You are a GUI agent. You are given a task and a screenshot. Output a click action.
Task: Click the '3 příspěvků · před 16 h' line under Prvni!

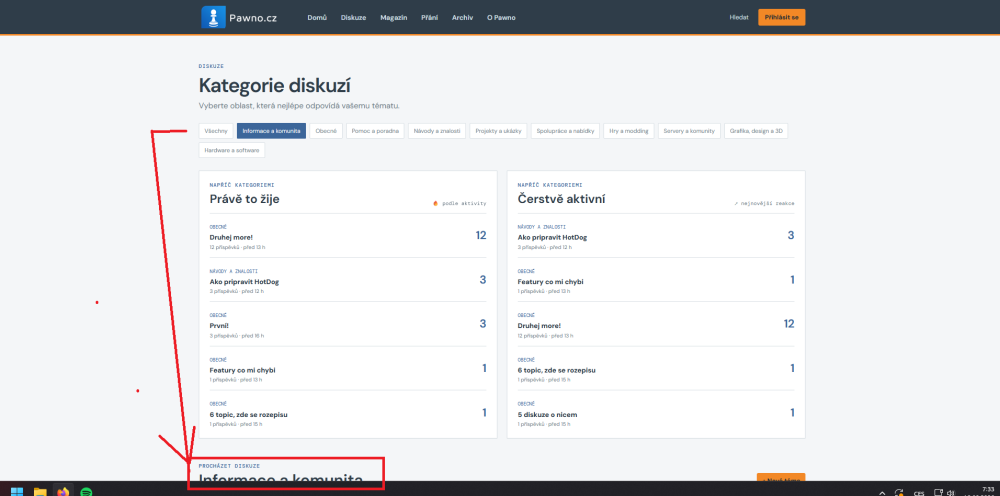pyautogui.click(x=237, y=335)
